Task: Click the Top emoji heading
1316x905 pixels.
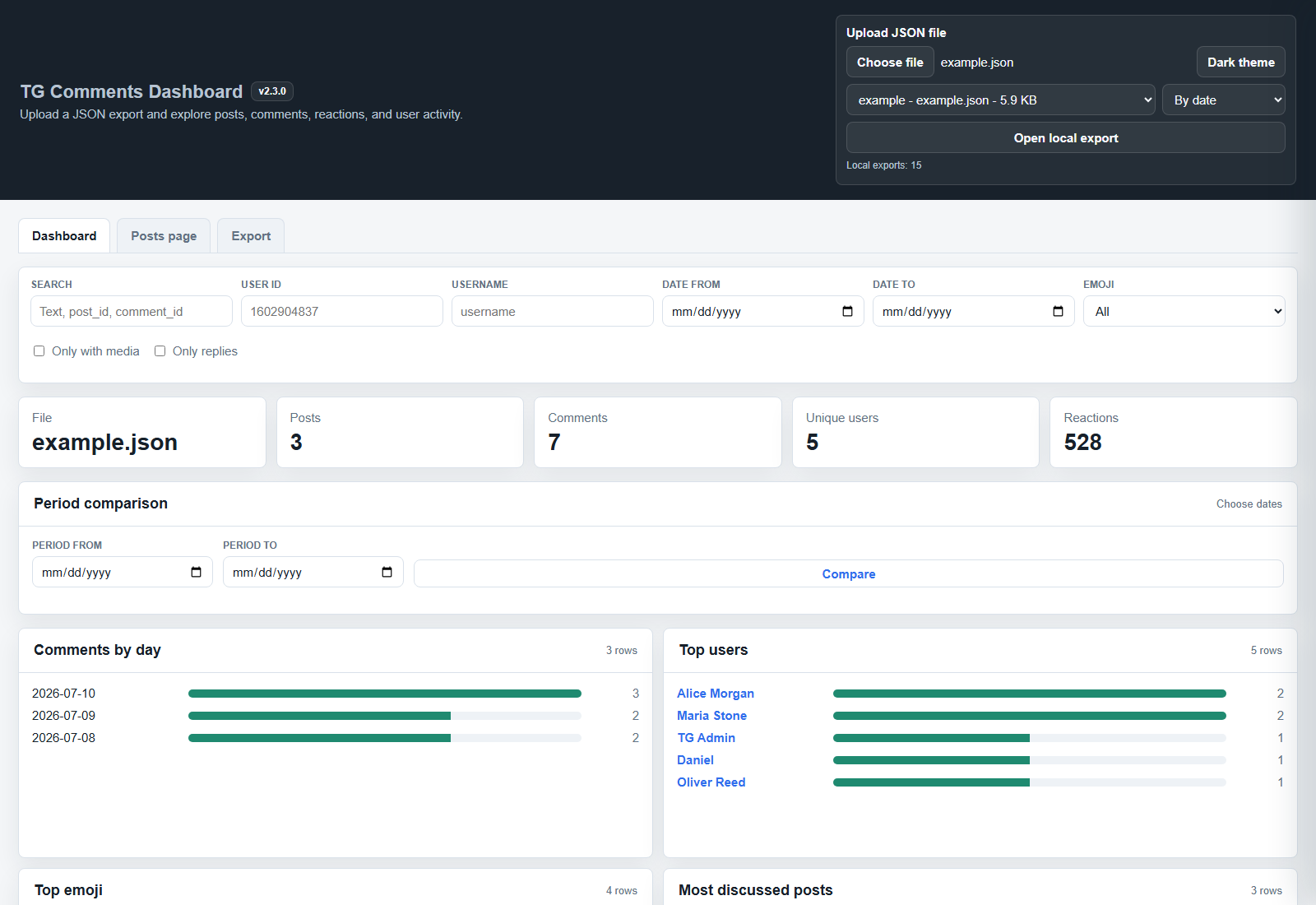Action: [x=68, y=890]
